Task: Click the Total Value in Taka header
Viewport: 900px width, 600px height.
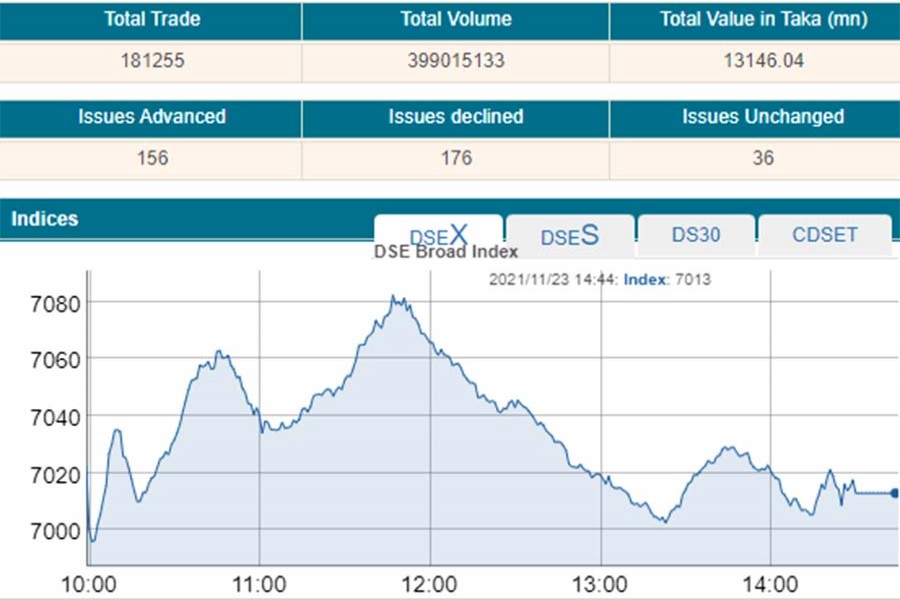Action: pos(763,20)
